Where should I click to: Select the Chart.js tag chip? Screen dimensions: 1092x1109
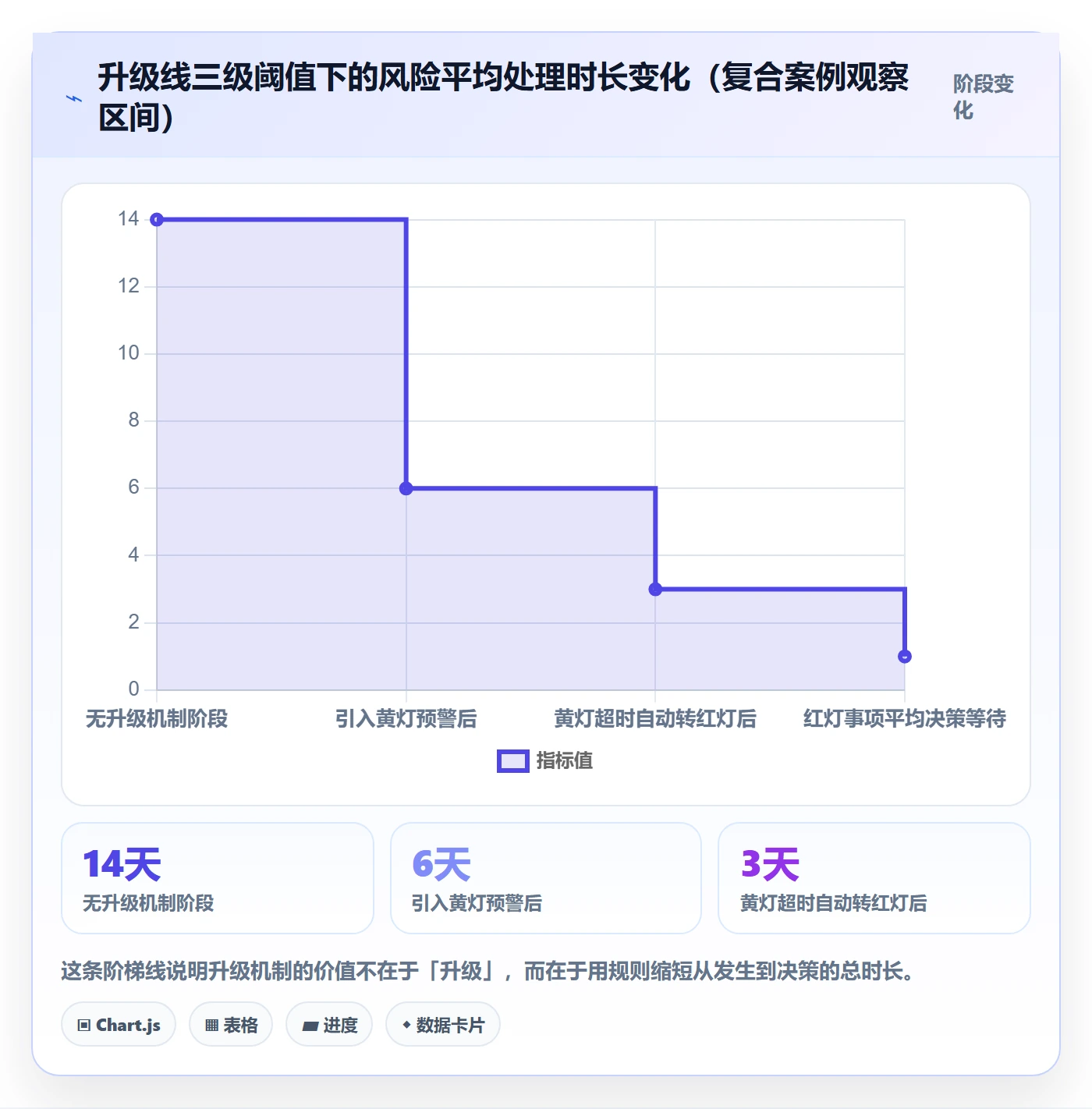click(119, 1025)
